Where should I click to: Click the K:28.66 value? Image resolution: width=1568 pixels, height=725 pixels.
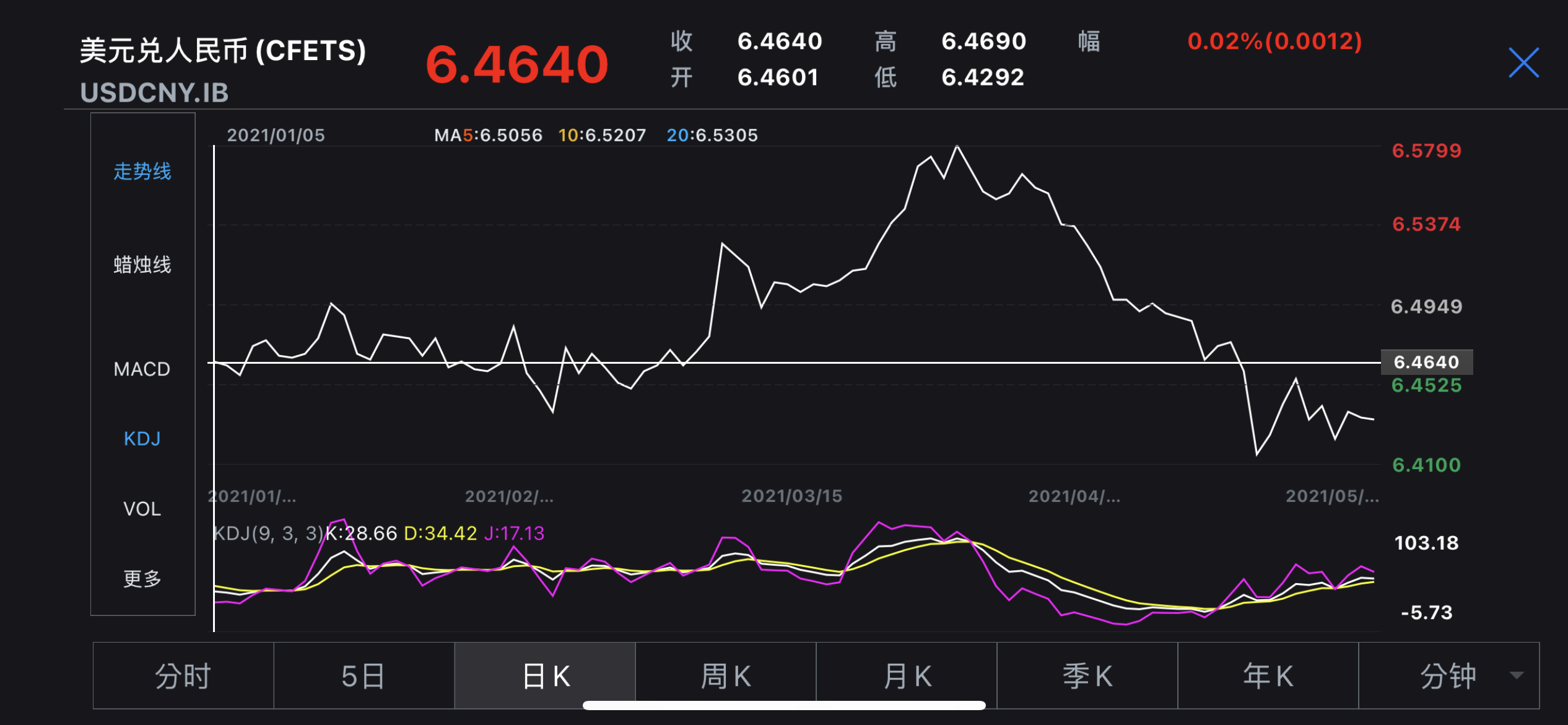pos(361,533)
